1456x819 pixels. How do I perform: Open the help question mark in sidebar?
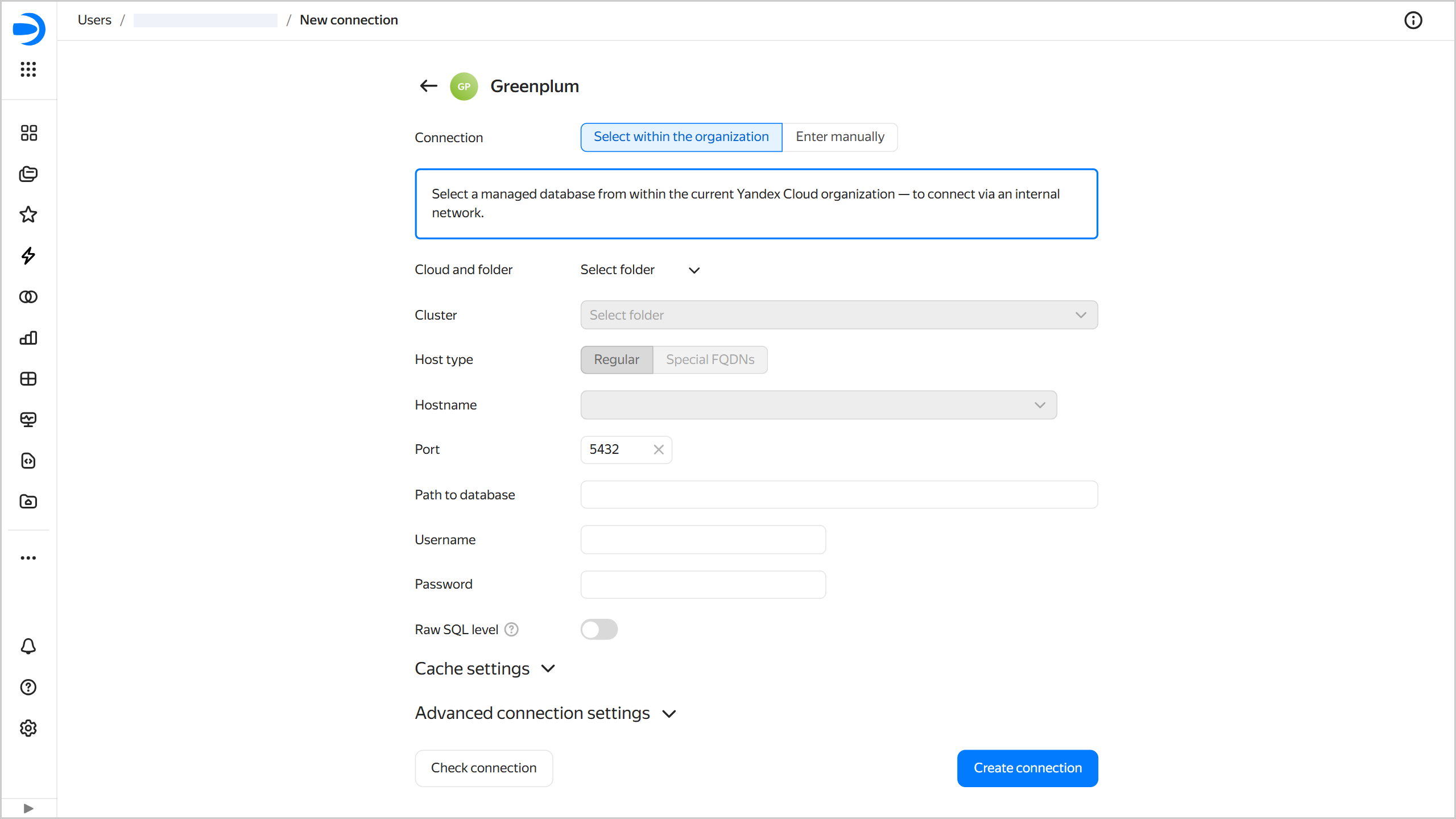coord(28,687)
